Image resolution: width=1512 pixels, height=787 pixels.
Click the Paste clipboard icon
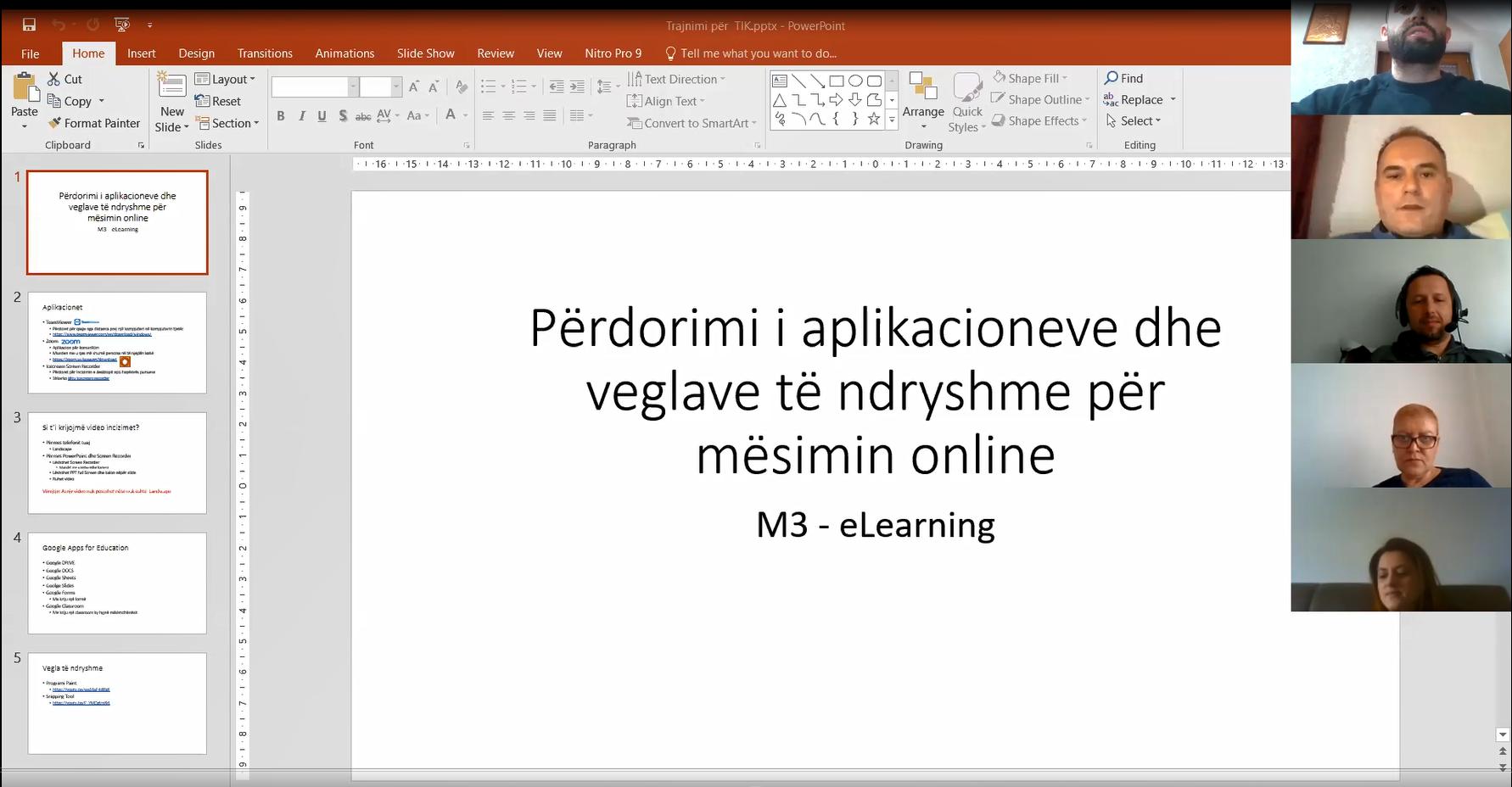point(25,88)
